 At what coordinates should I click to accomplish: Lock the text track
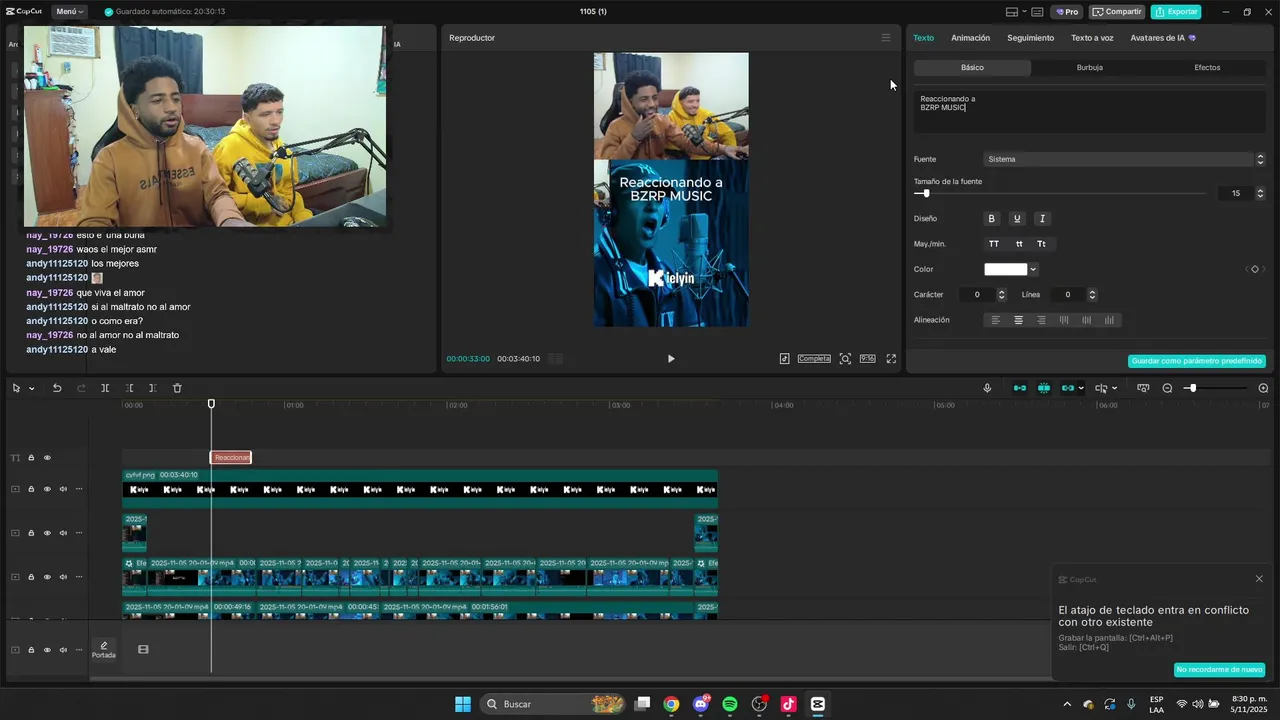[31, 458]
